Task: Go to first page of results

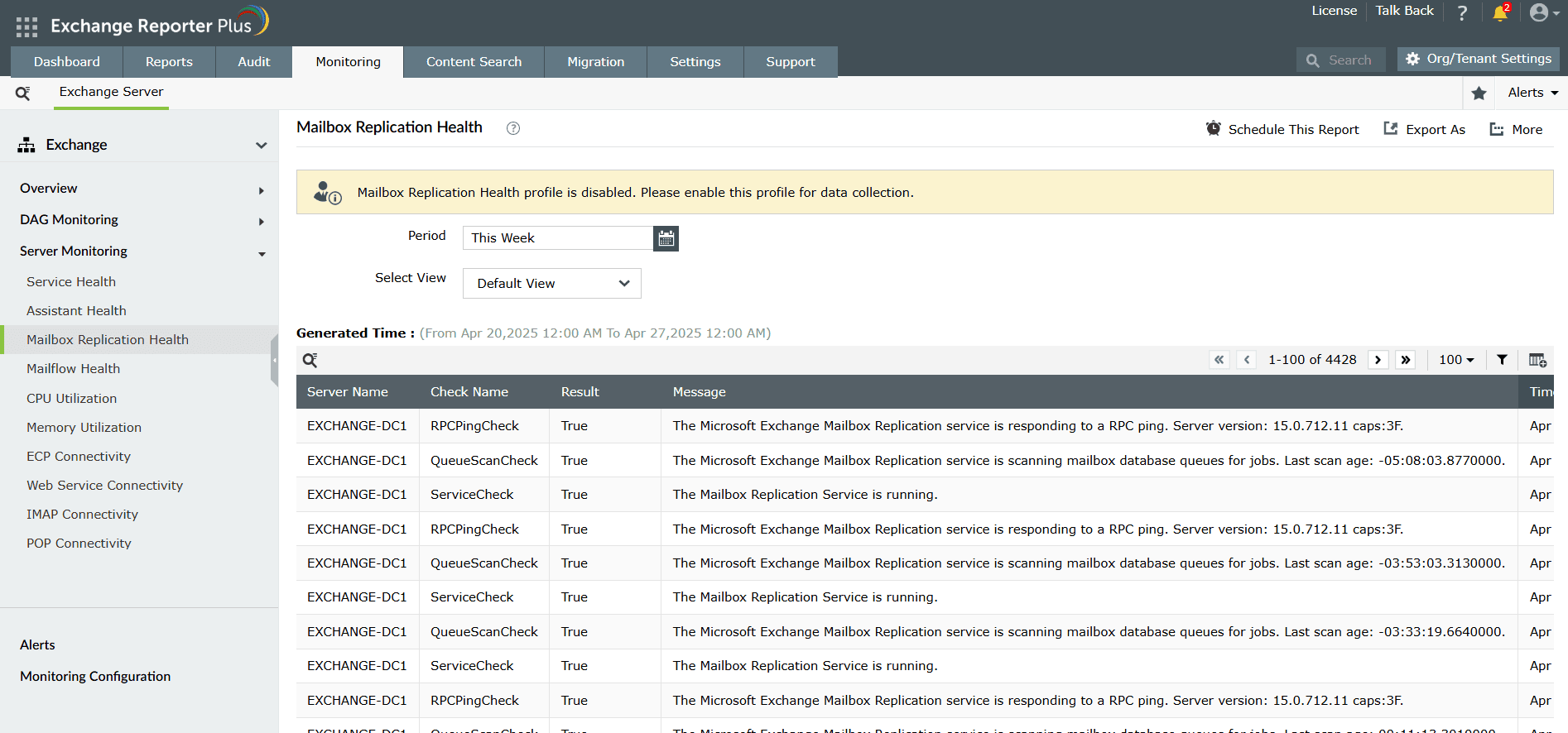Action: click(1219, 360)
